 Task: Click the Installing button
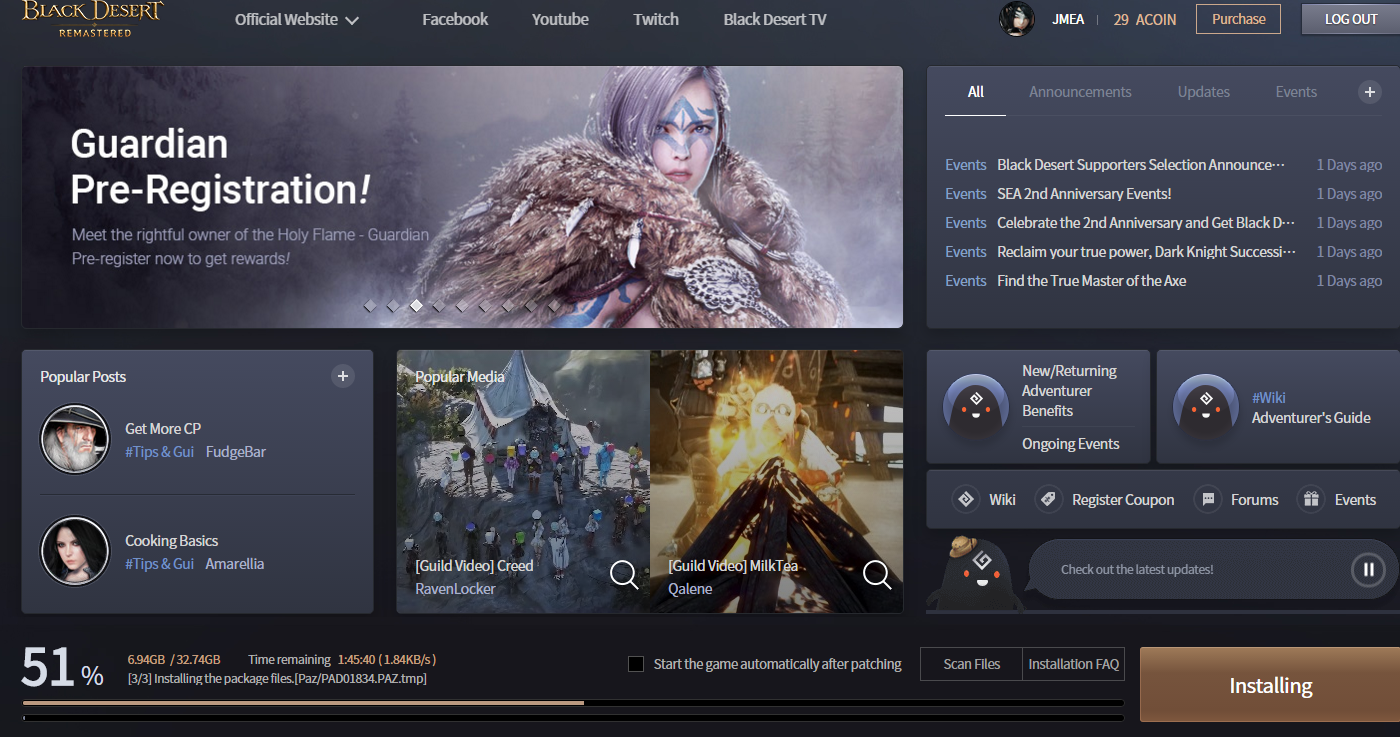1270,685
